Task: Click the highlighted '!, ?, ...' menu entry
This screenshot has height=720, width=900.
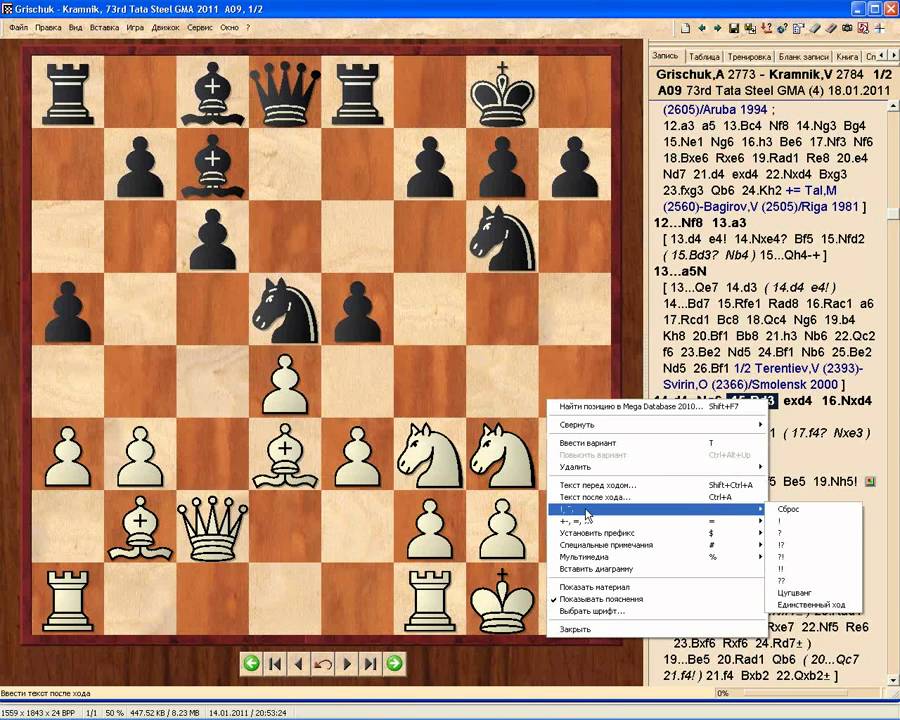Action: click(x=657, y=509)
